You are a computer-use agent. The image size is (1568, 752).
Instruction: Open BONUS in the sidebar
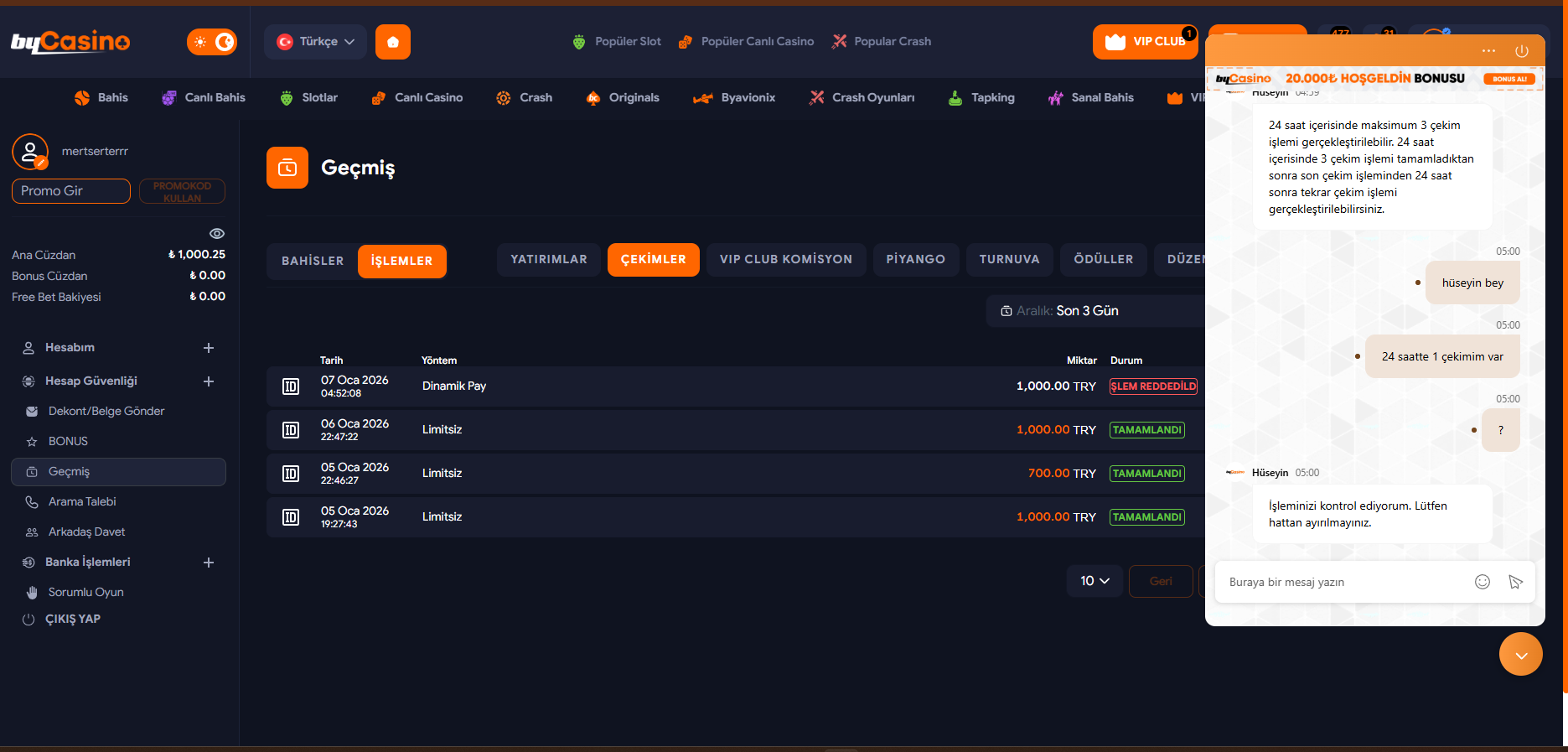coord(68,441)
